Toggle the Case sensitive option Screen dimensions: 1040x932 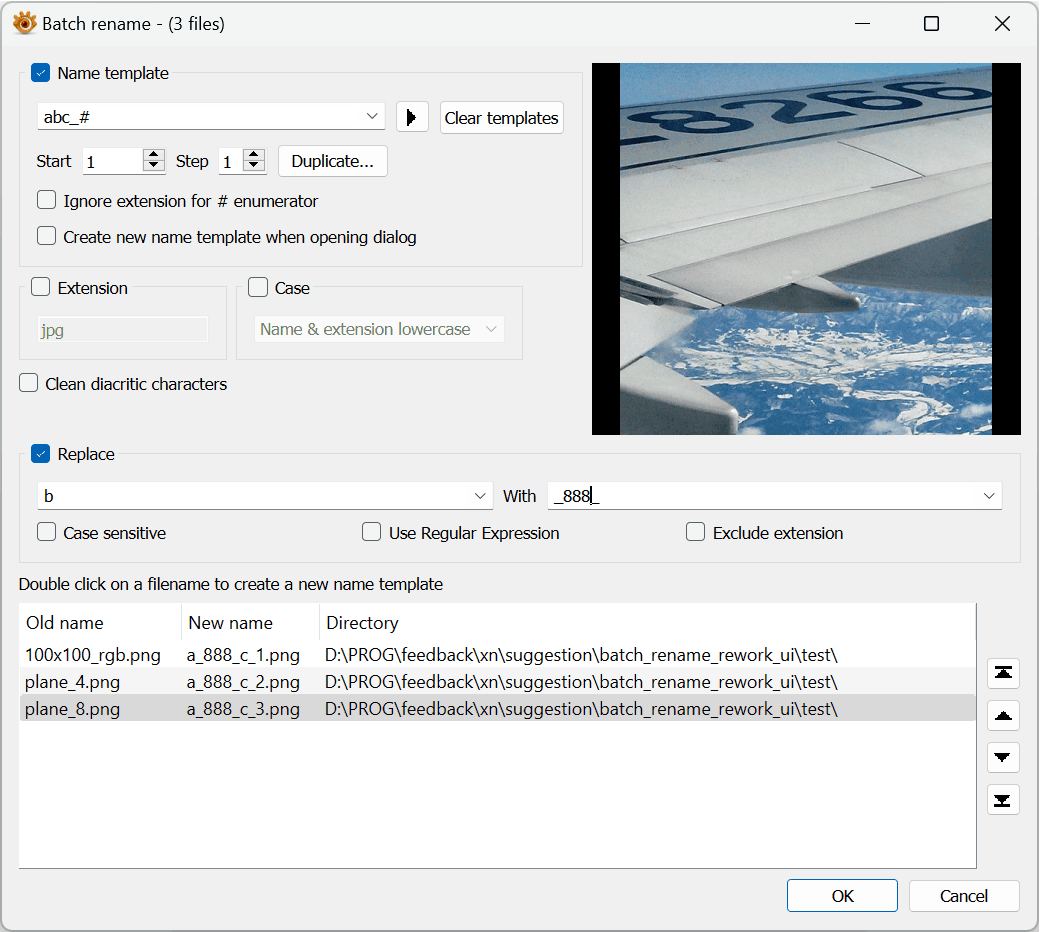pos(47,533)
